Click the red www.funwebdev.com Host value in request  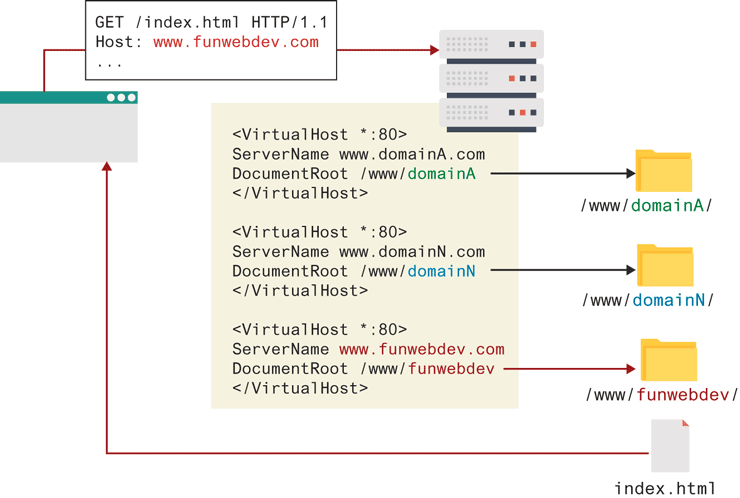(235, 42)
